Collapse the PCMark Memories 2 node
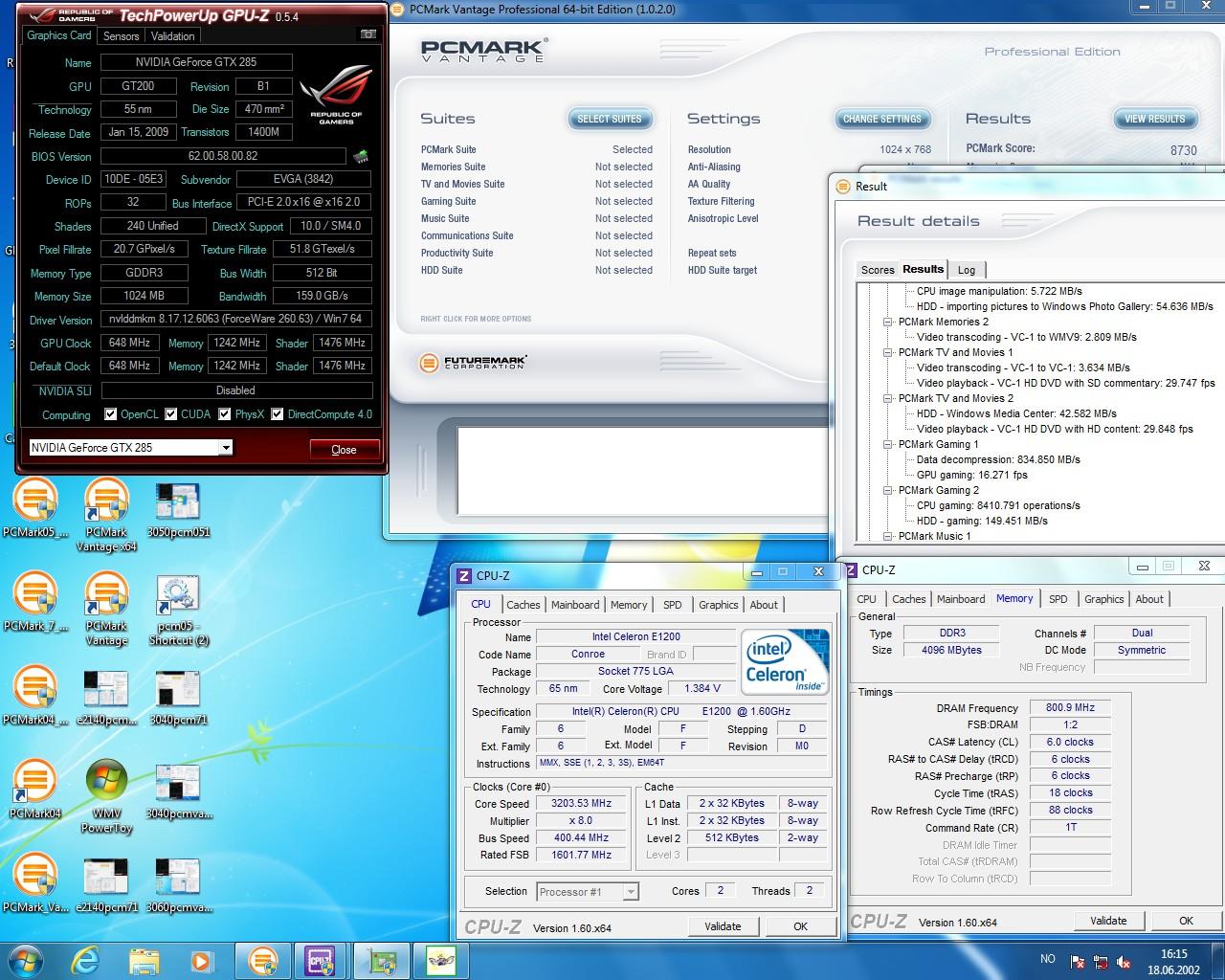Screen dimensions: 1225x980 [888, 322]
